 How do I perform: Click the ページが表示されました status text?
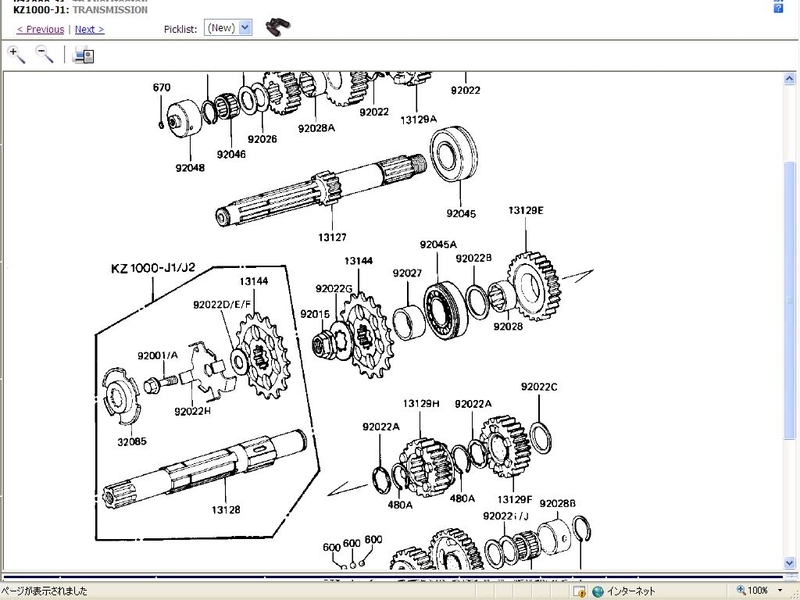45,591
